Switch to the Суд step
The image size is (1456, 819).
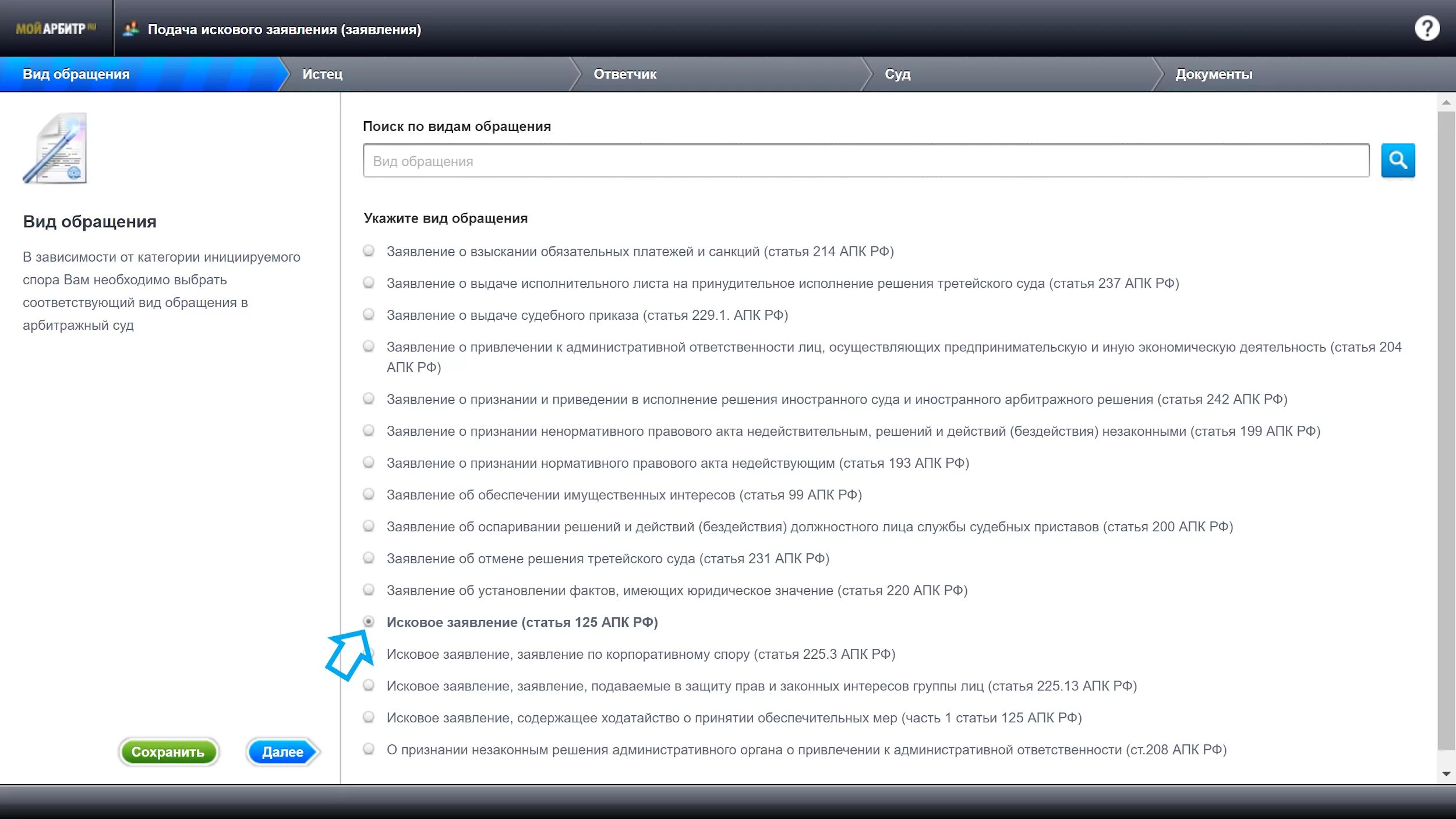click(897, 74)
